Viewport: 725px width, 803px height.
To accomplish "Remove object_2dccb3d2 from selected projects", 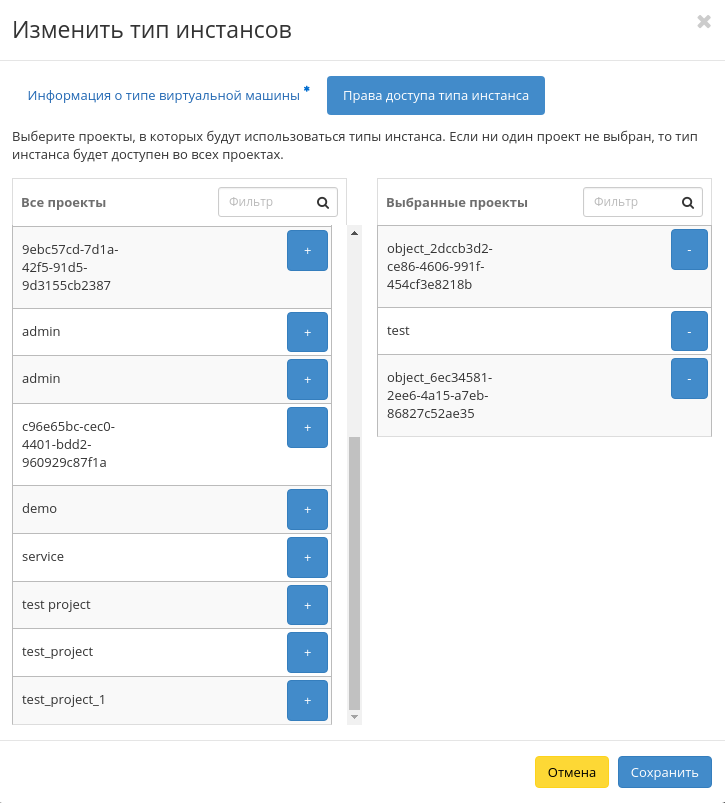I will click(689, 250).
